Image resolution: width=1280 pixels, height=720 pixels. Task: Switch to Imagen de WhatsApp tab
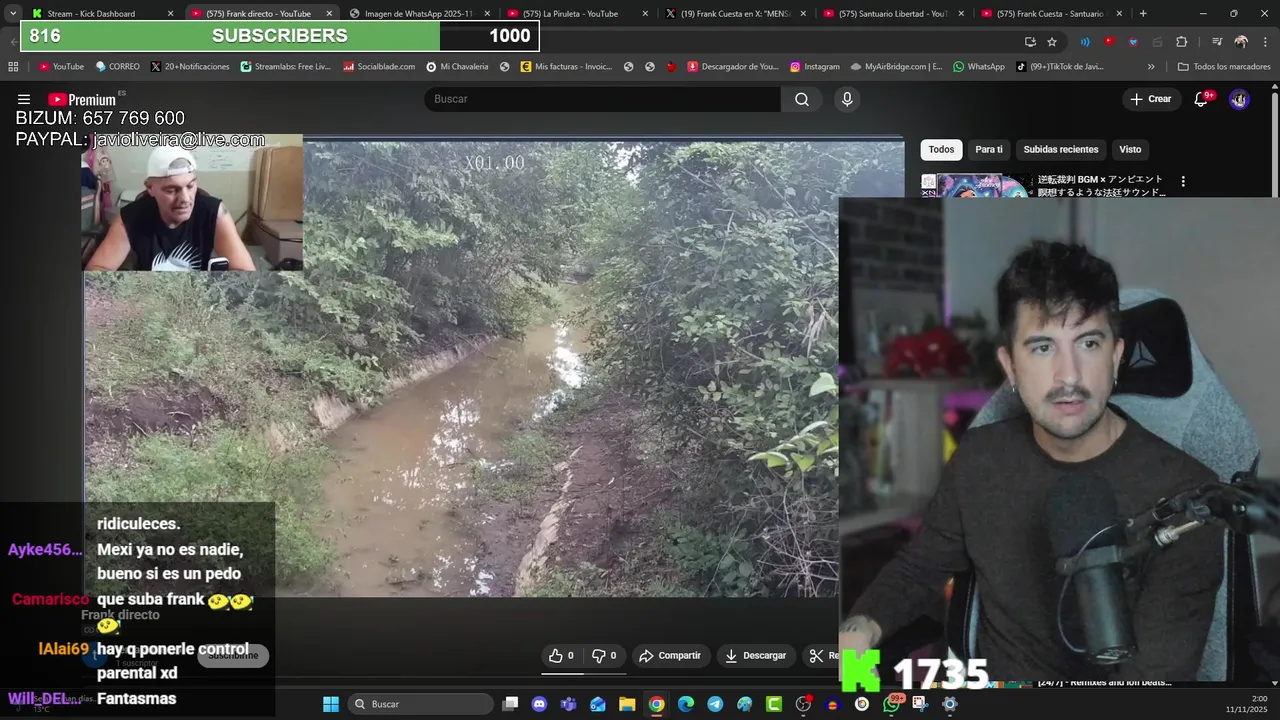418,14
